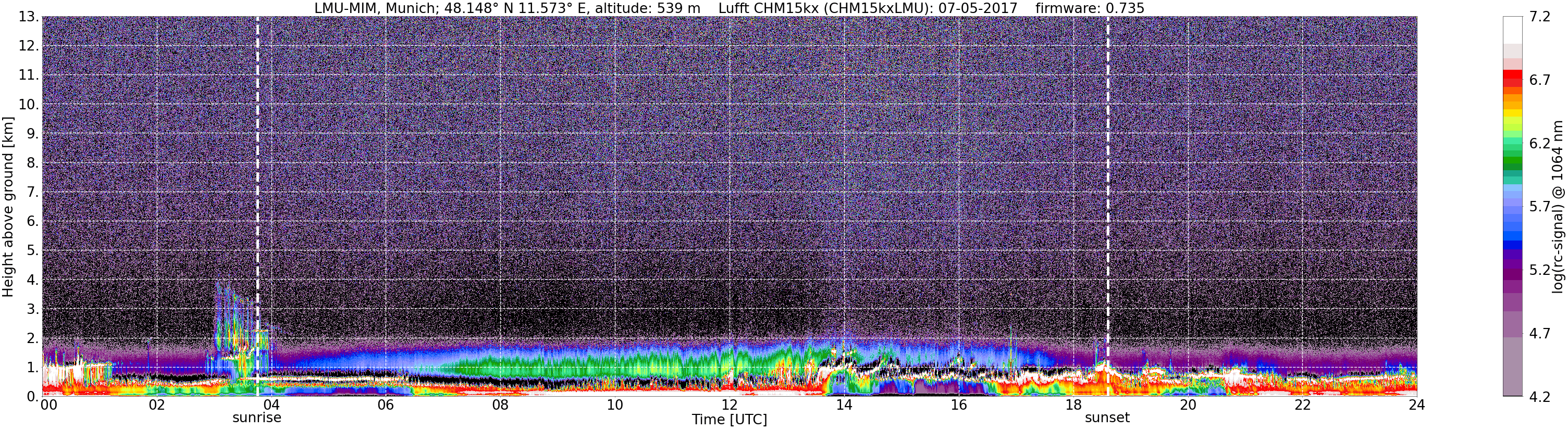Click the 'sunrise' label below the axis
1568x430 pixels.
(257, 418)
